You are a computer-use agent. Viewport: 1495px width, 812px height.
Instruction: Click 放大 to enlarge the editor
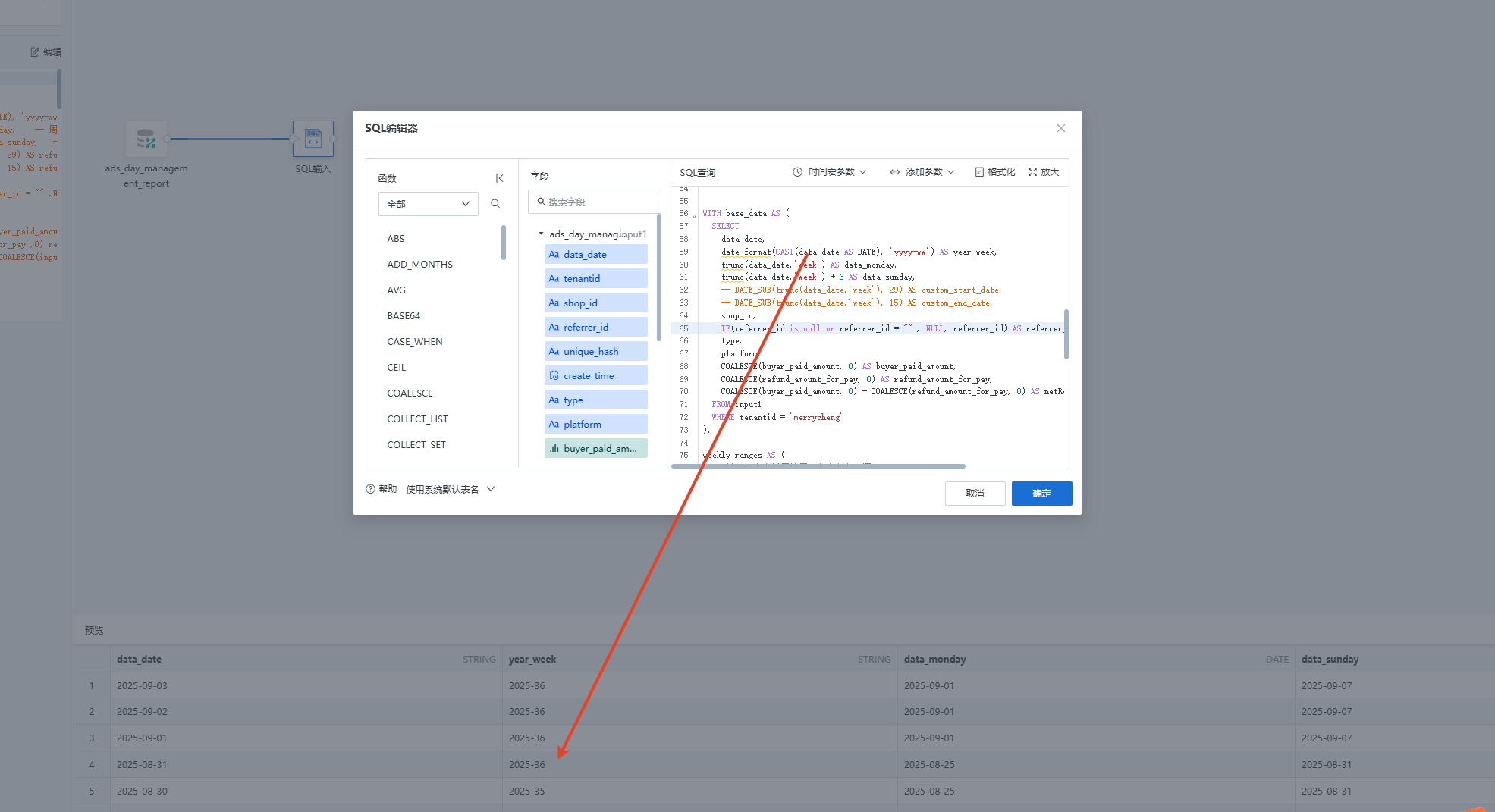click(1043, 172)
